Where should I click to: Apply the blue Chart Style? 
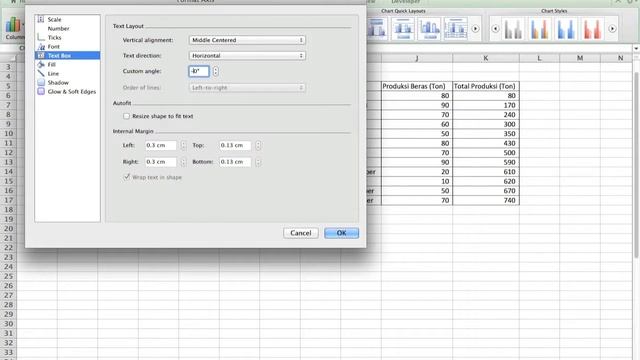(566, 29)
